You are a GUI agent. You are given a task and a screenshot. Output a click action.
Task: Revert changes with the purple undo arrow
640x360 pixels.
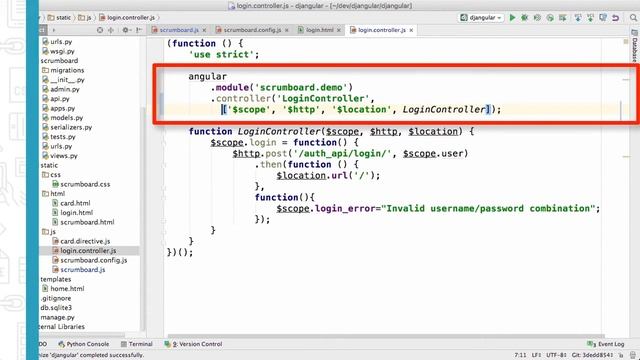pyautogui.click(x=616, y=18)
